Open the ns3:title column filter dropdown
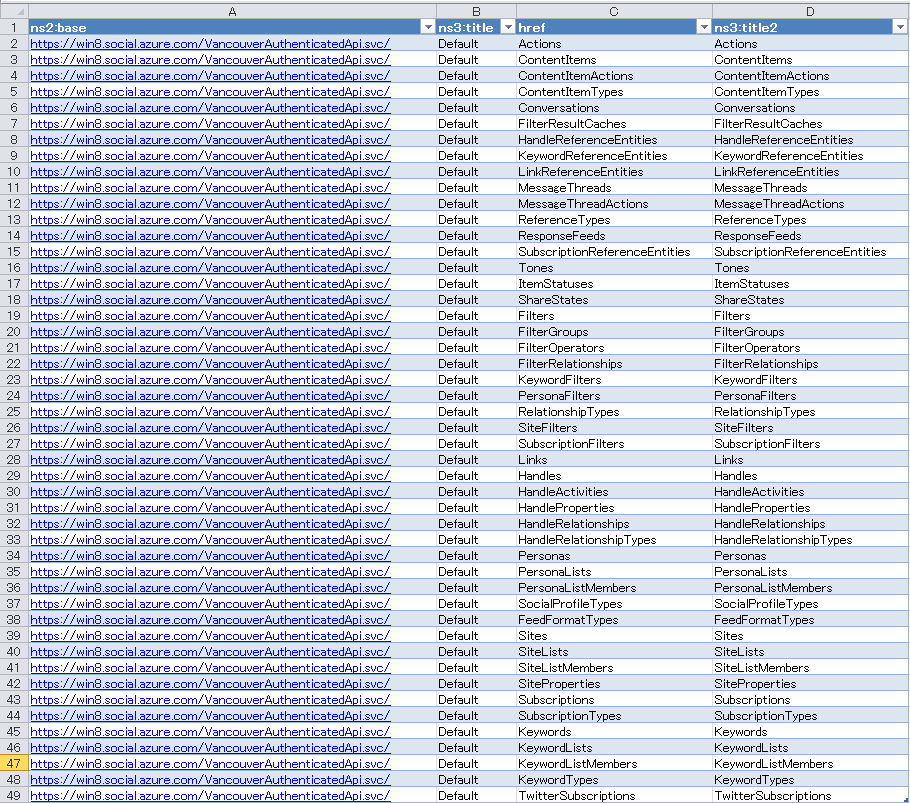The image size is (910, 803). coord(507,27)
